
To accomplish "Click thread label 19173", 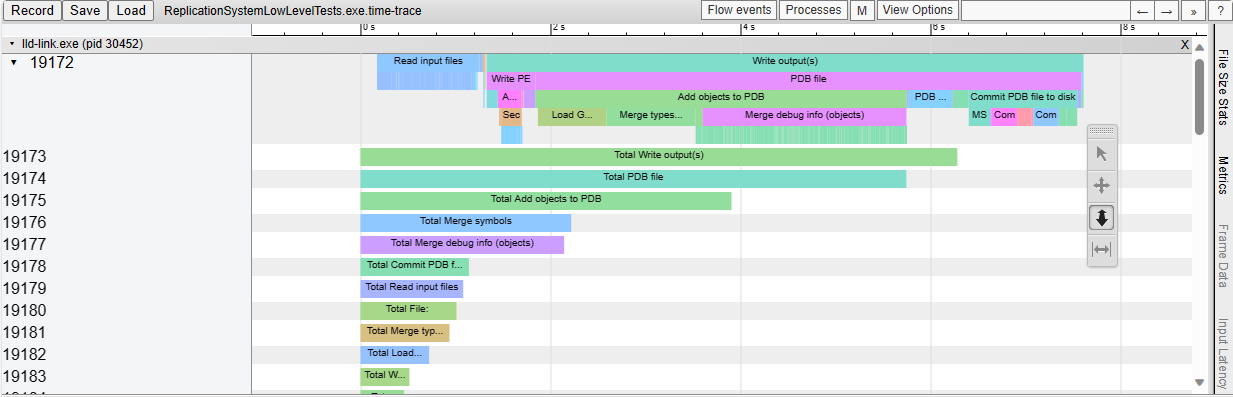I will pyautogui.click(x=24, y=156).
